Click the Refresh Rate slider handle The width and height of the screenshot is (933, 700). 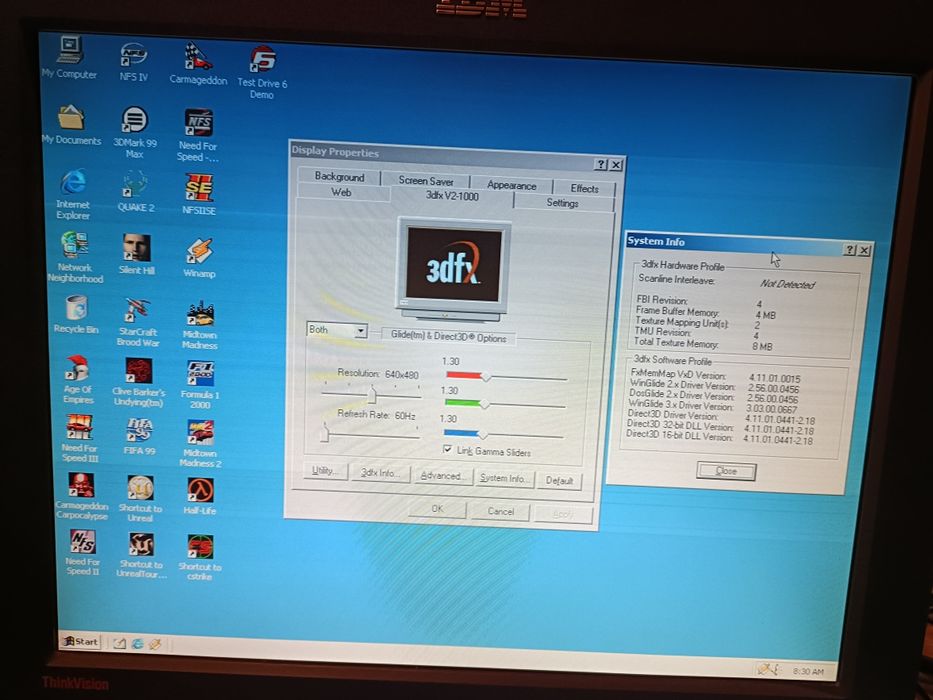point(325,433)
